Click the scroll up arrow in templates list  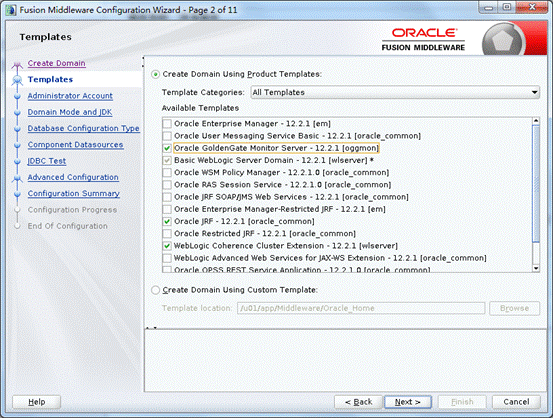point(536,121)
